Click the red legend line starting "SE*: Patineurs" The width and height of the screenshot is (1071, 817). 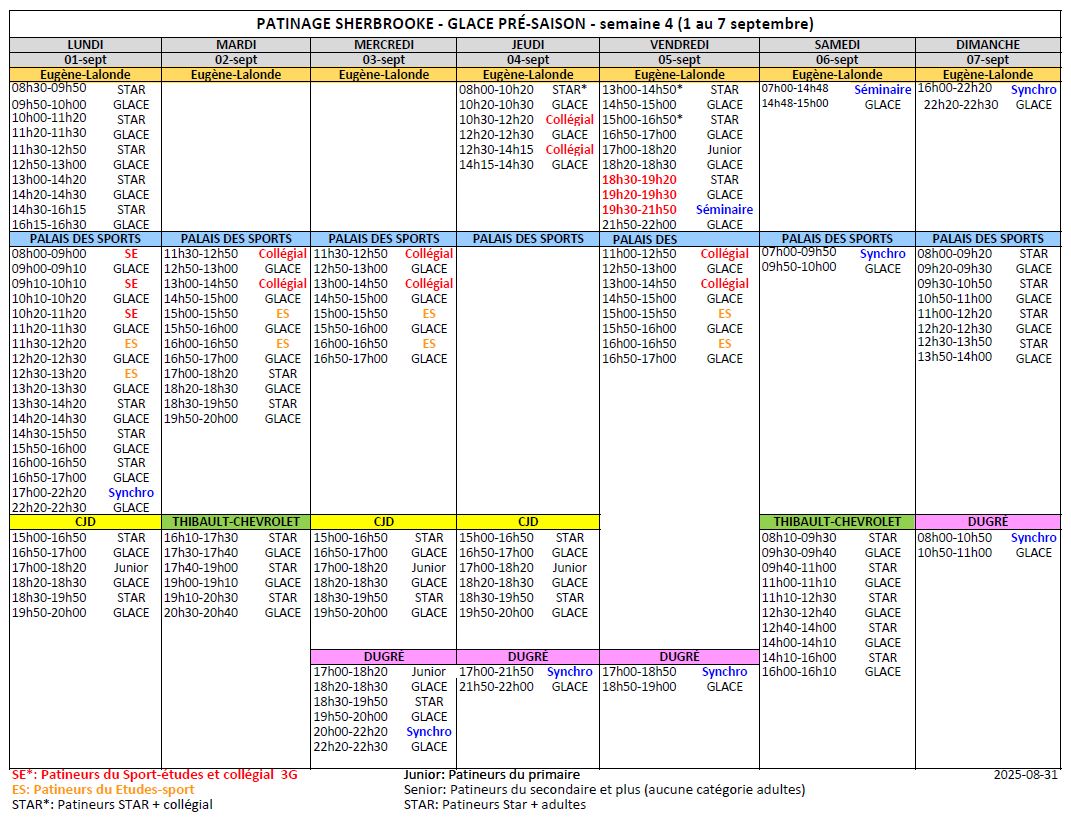[x=154, y=775]
